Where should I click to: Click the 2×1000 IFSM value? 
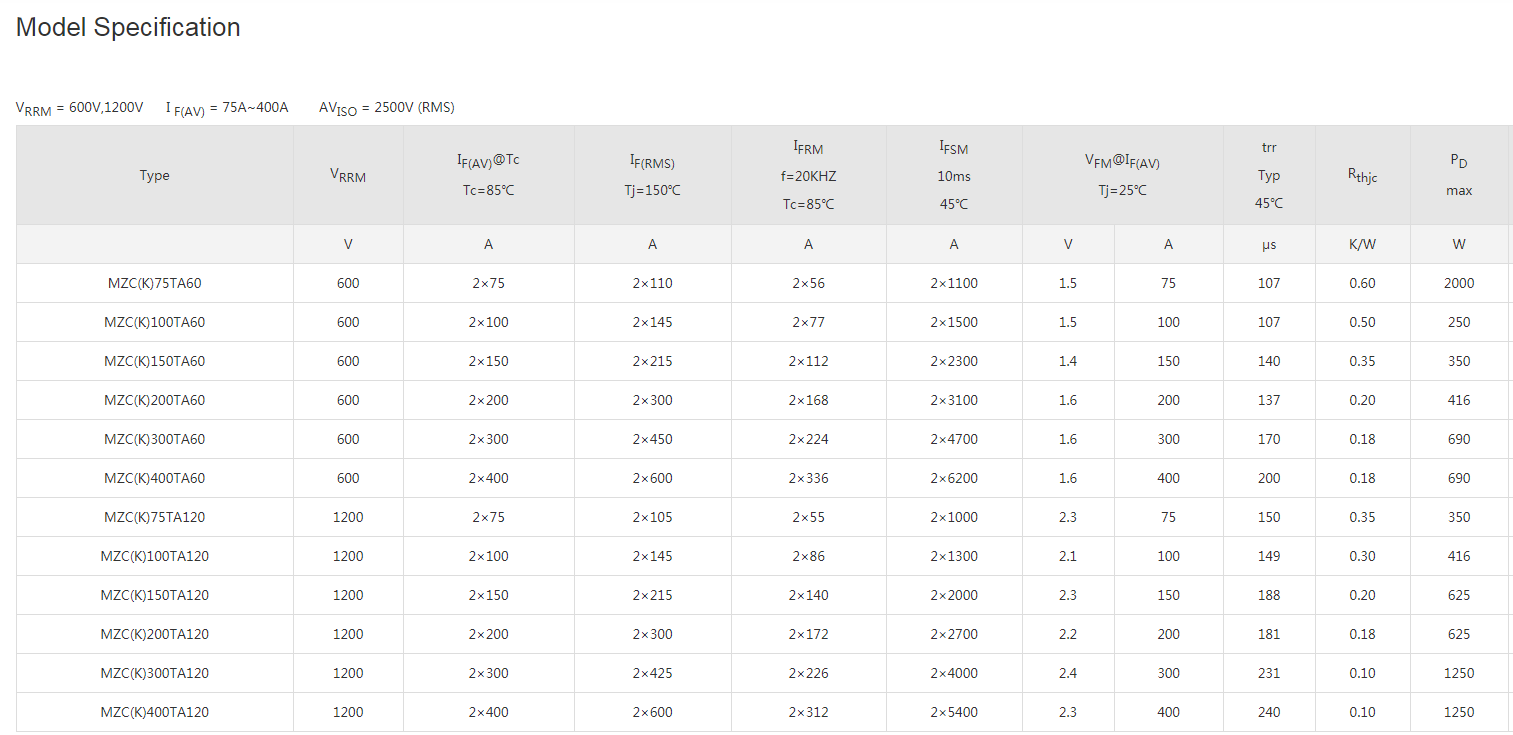coord(954,517)
